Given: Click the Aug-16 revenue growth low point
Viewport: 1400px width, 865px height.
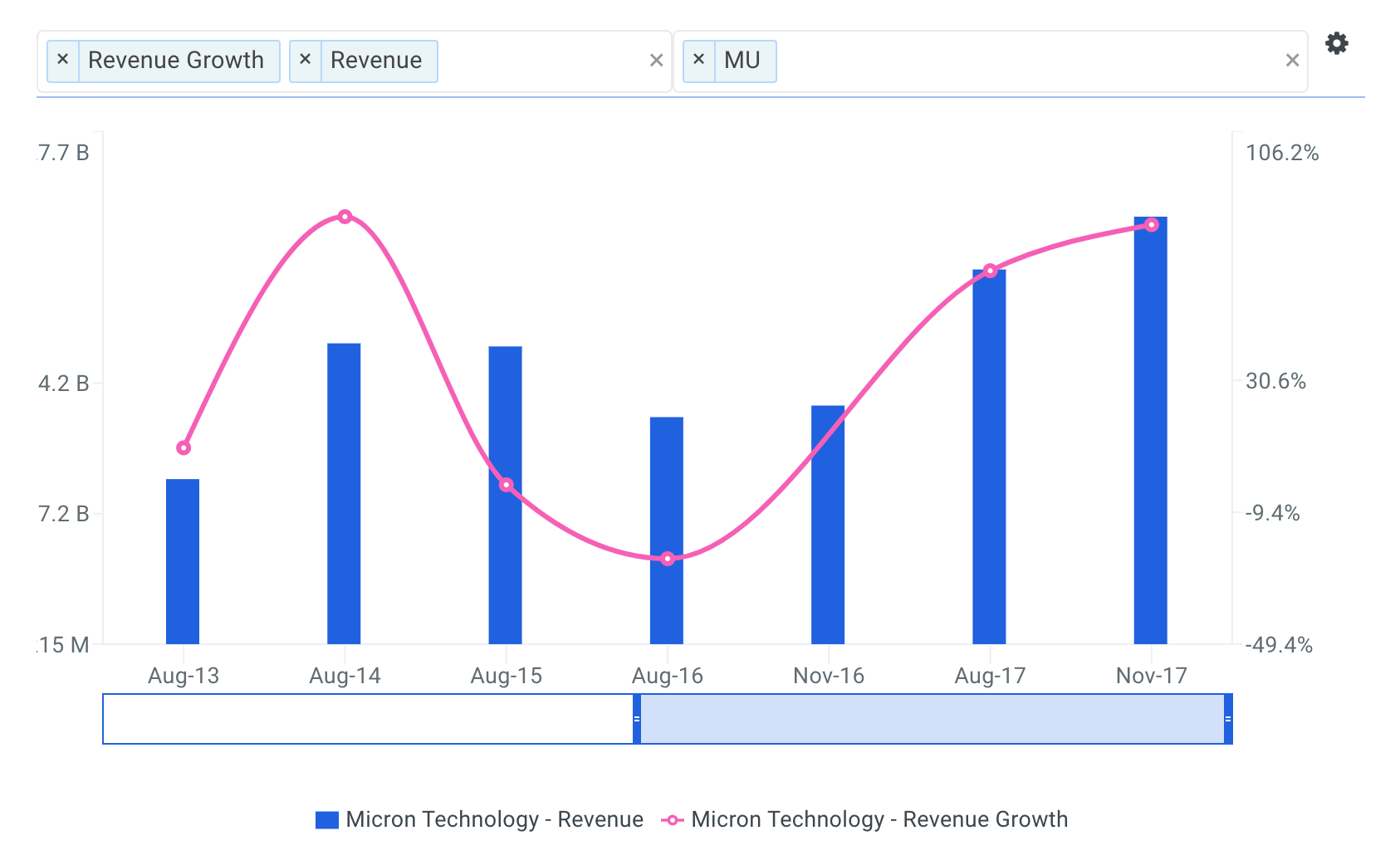Looking at the screenshot, I should (x=668, y=559).
